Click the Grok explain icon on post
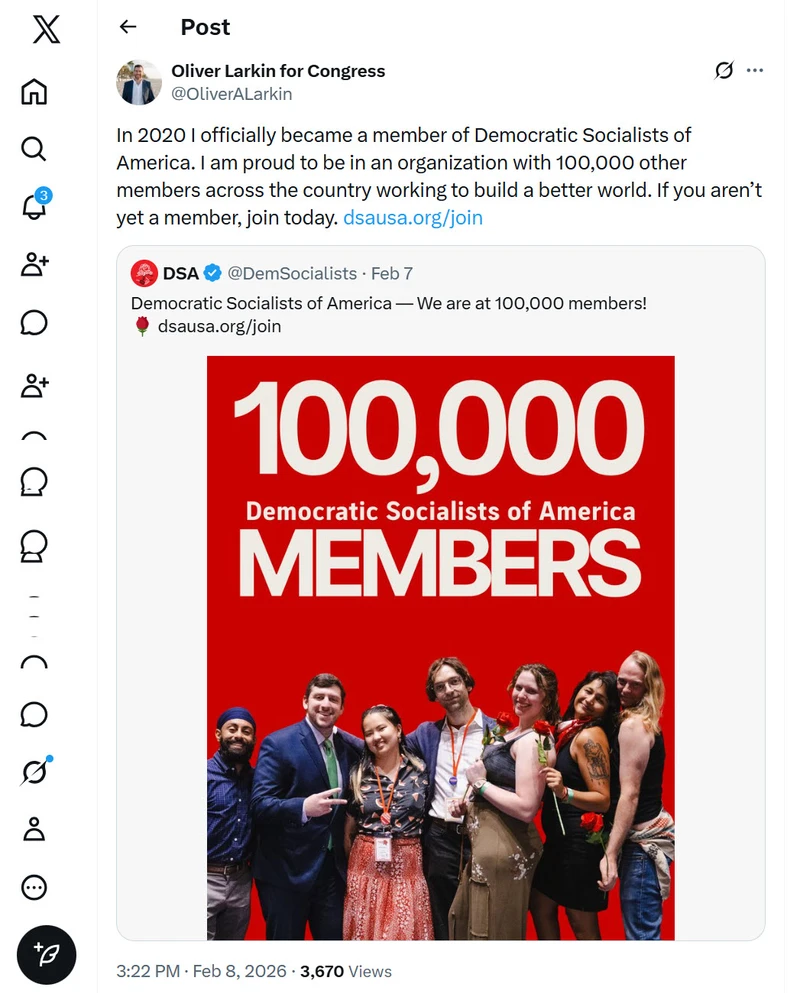The width and height of the screenshot is (800, 993). pos(724,70)
